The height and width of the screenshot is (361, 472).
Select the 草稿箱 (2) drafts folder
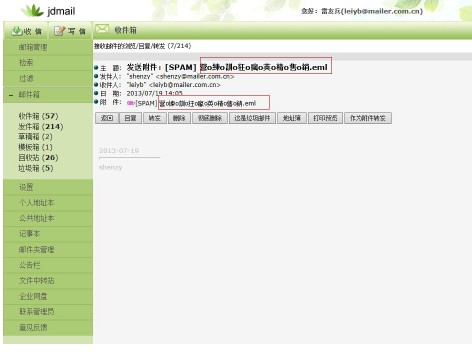click(x=35, y=137)
